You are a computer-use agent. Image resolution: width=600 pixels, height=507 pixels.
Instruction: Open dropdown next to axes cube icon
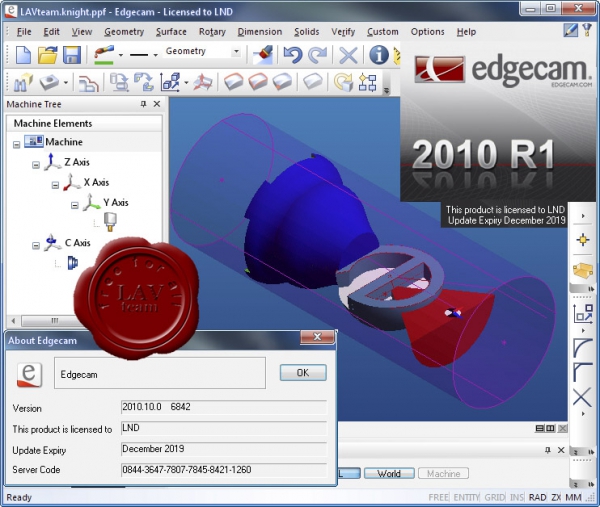pos(186,82)
